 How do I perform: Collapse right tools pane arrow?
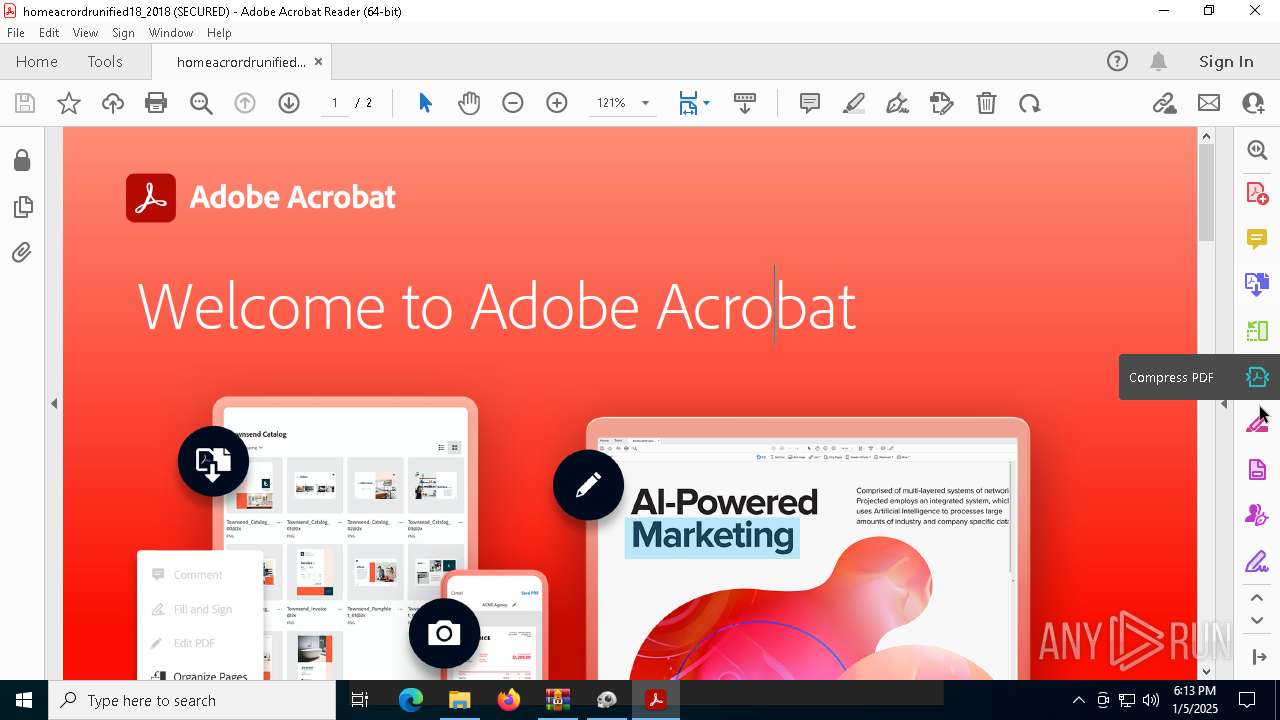pos(1224,404)
